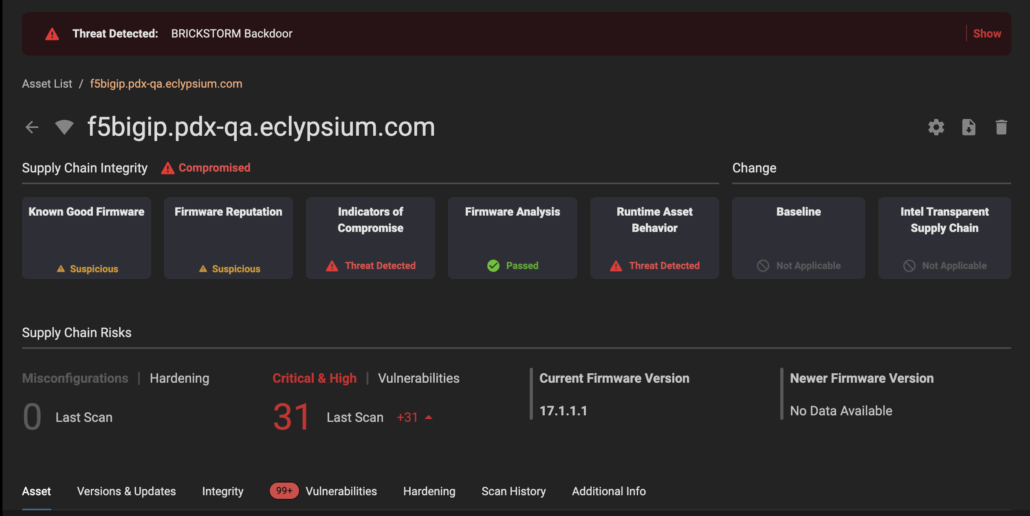The image size is (1030, 516).
Task: Click the back arrow beside asset name
Action: [x=32, y=127]
